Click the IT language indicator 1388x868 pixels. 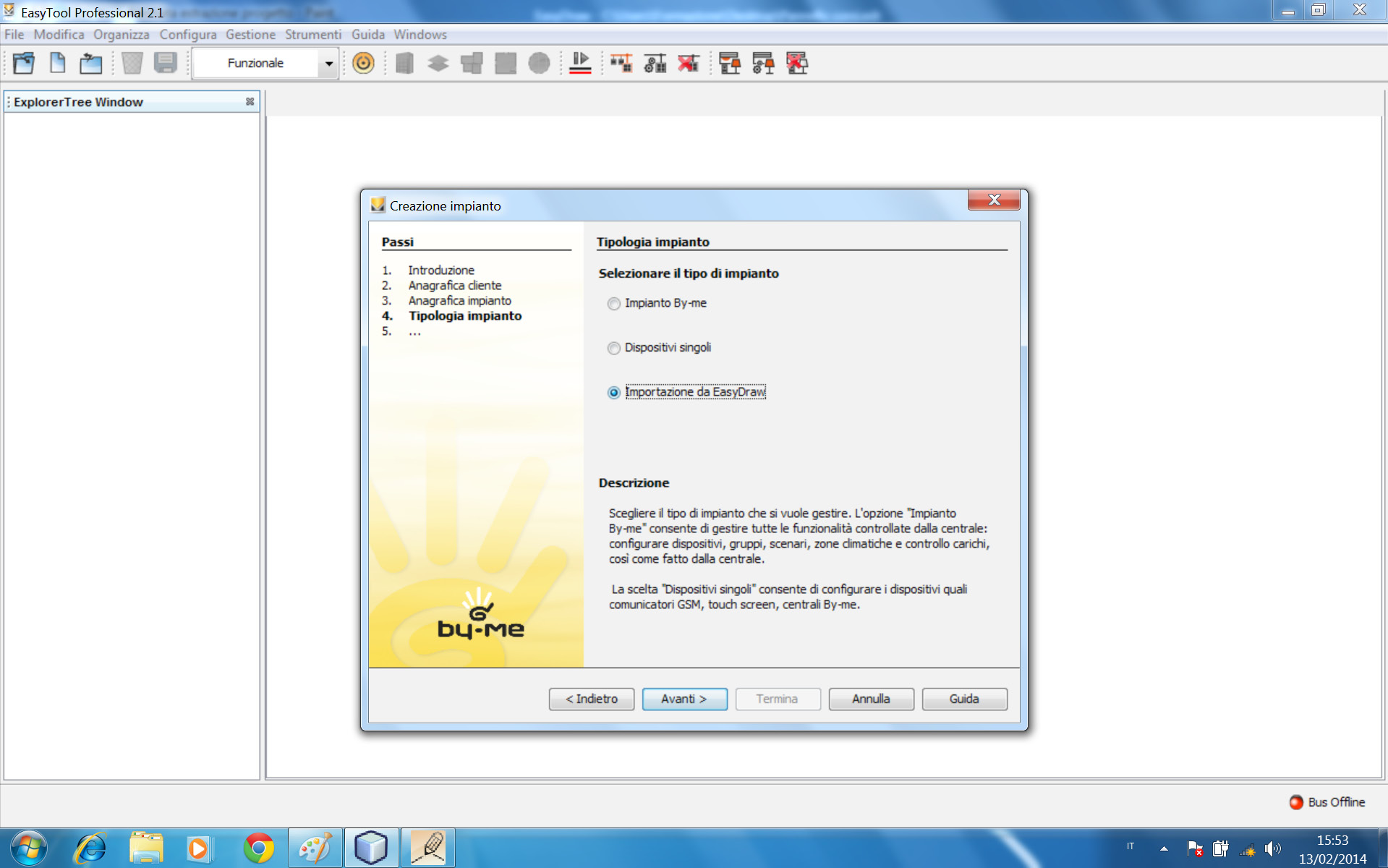[x=1131, y=846]
